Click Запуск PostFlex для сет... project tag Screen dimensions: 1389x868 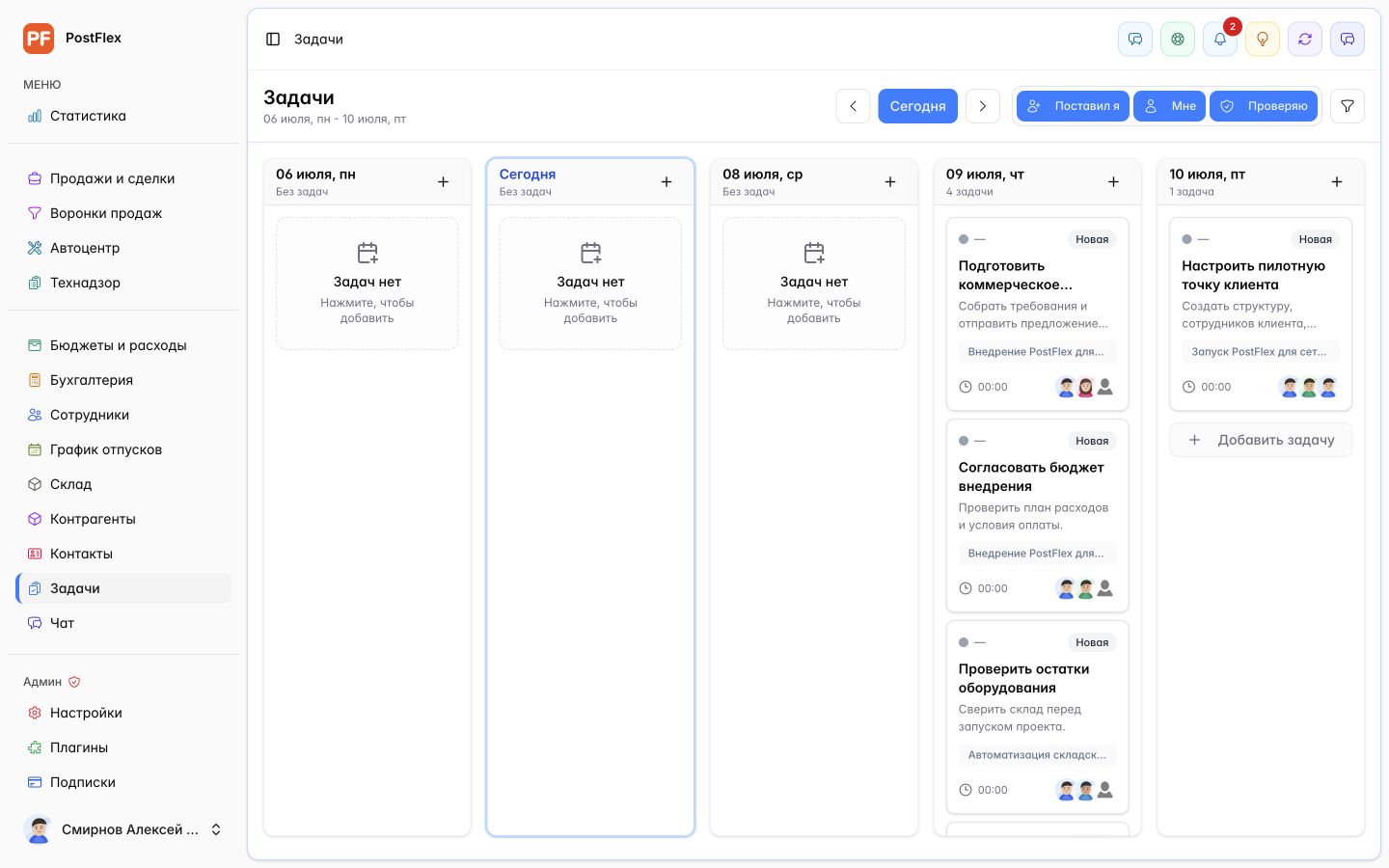(x=1260, y=352)
